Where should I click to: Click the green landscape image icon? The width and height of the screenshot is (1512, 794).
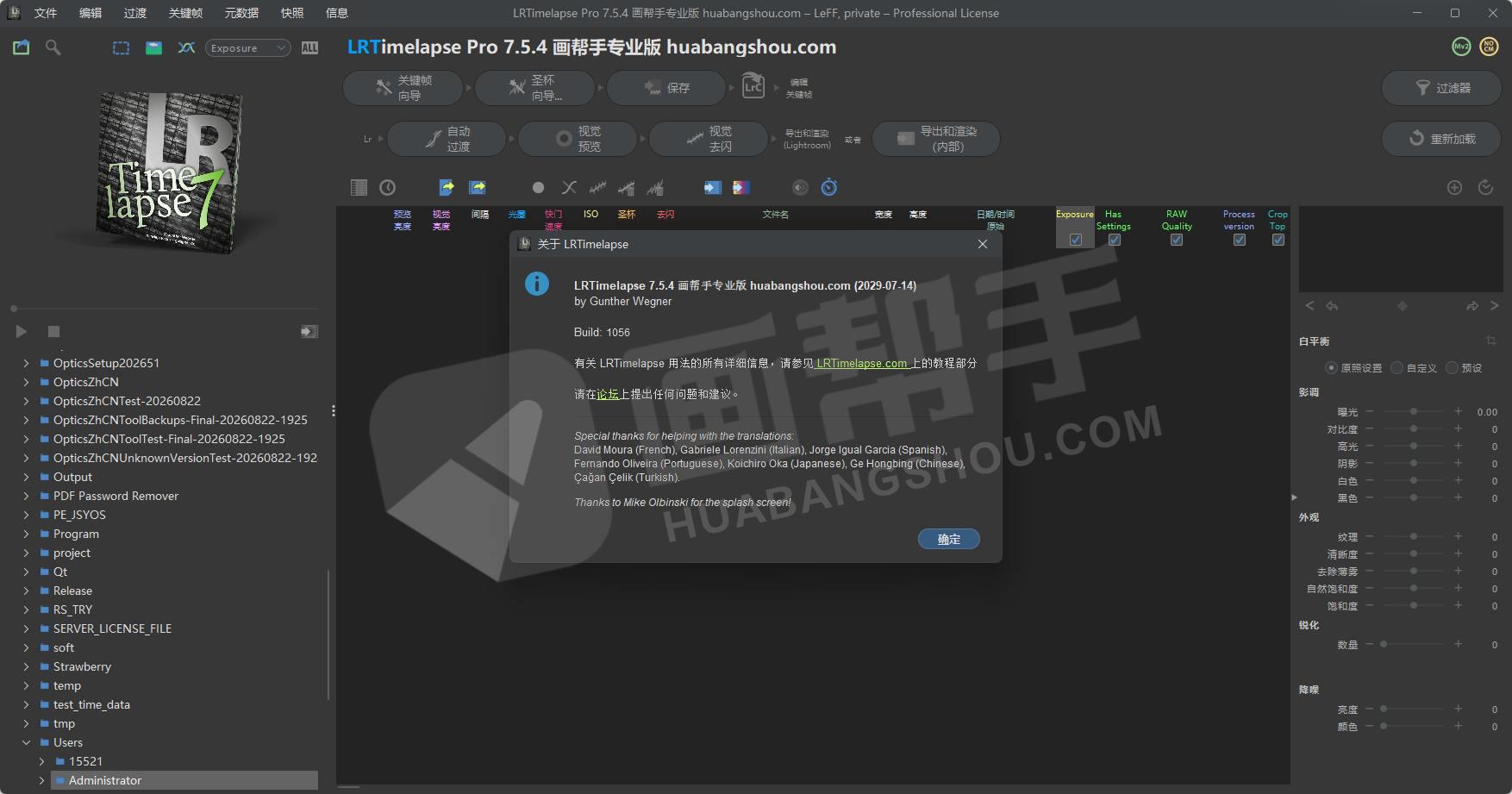(153, 48)
